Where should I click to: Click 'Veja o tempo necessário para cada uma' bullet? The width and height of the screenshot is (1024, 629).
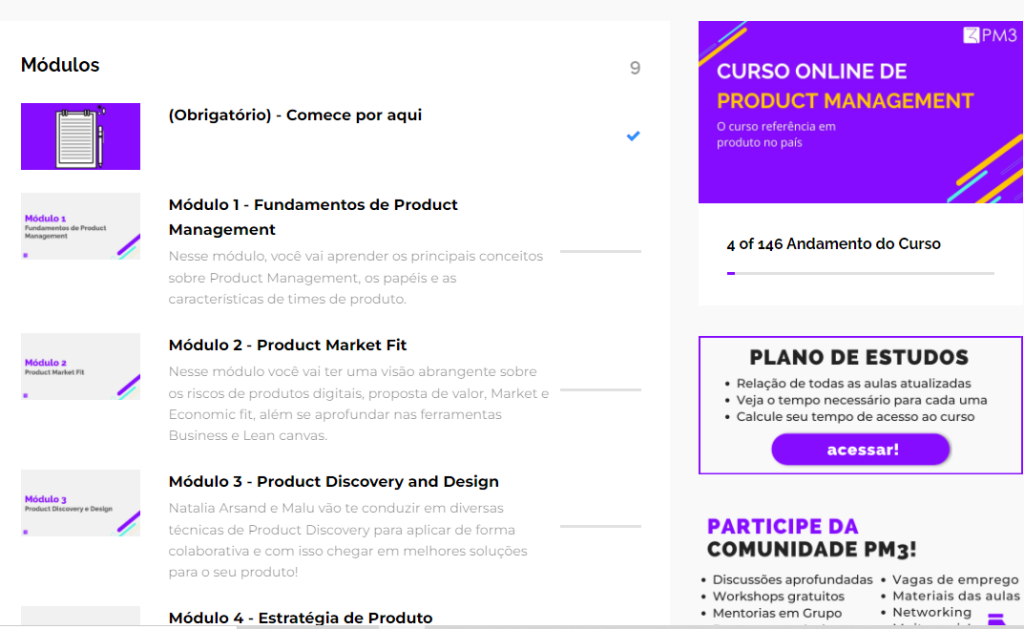coord(861,400)
